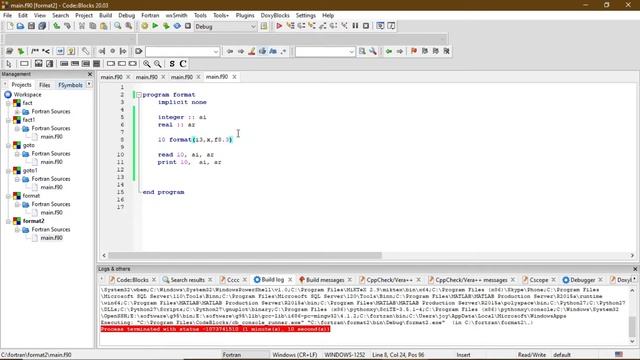Click the Paste toolbar icon

(103, 26)
